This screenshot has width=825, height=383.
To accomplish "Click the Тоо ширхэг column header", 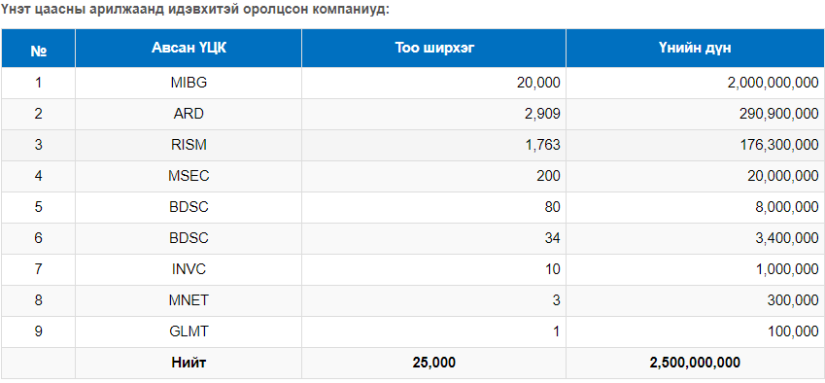I will [434, 48].
